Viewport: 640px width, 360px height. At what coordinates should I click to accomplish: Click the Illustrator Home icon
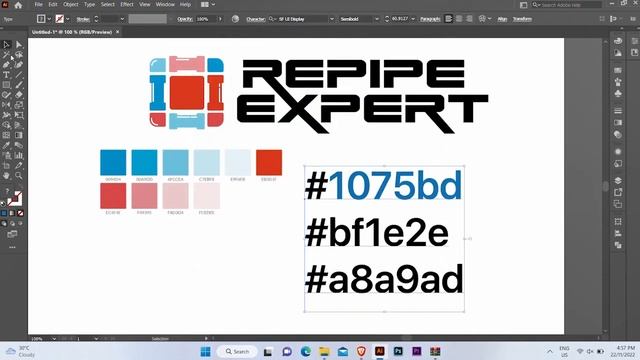click(x=18, y=5)
